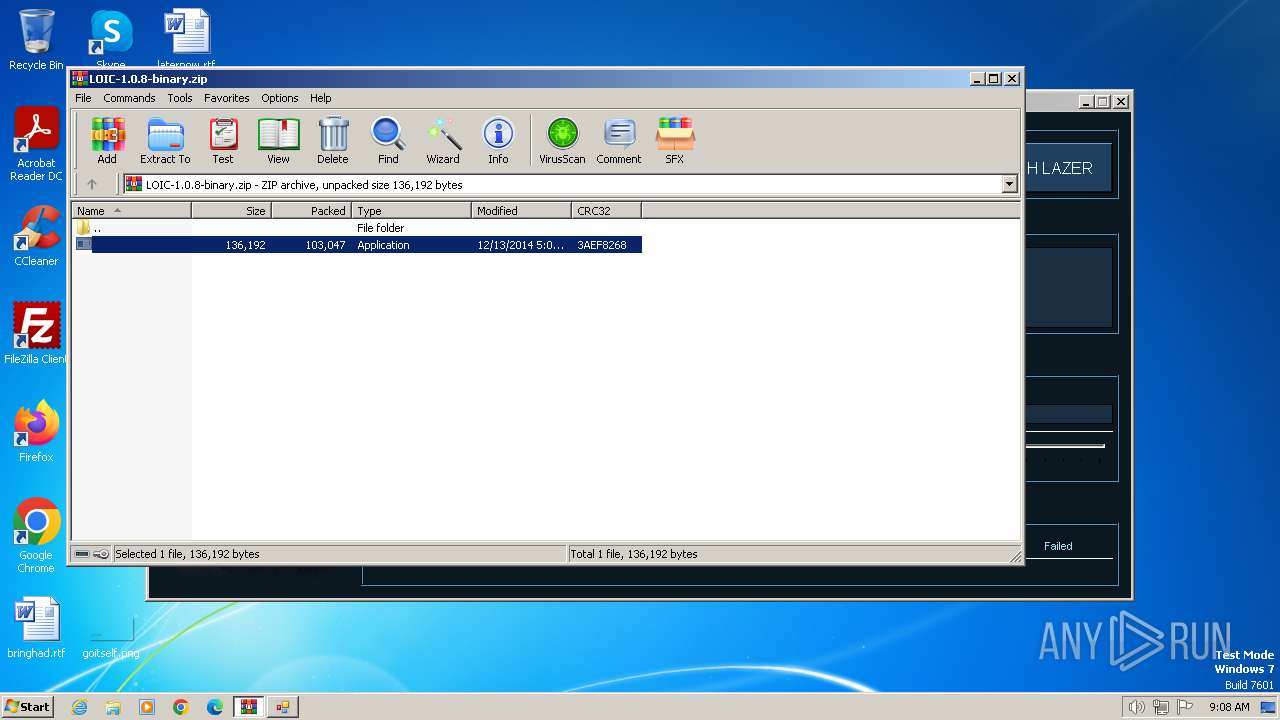Switch to WinRAR taskbar button
The width and height of the screenshot is (1280, 720).
(249, 707)
